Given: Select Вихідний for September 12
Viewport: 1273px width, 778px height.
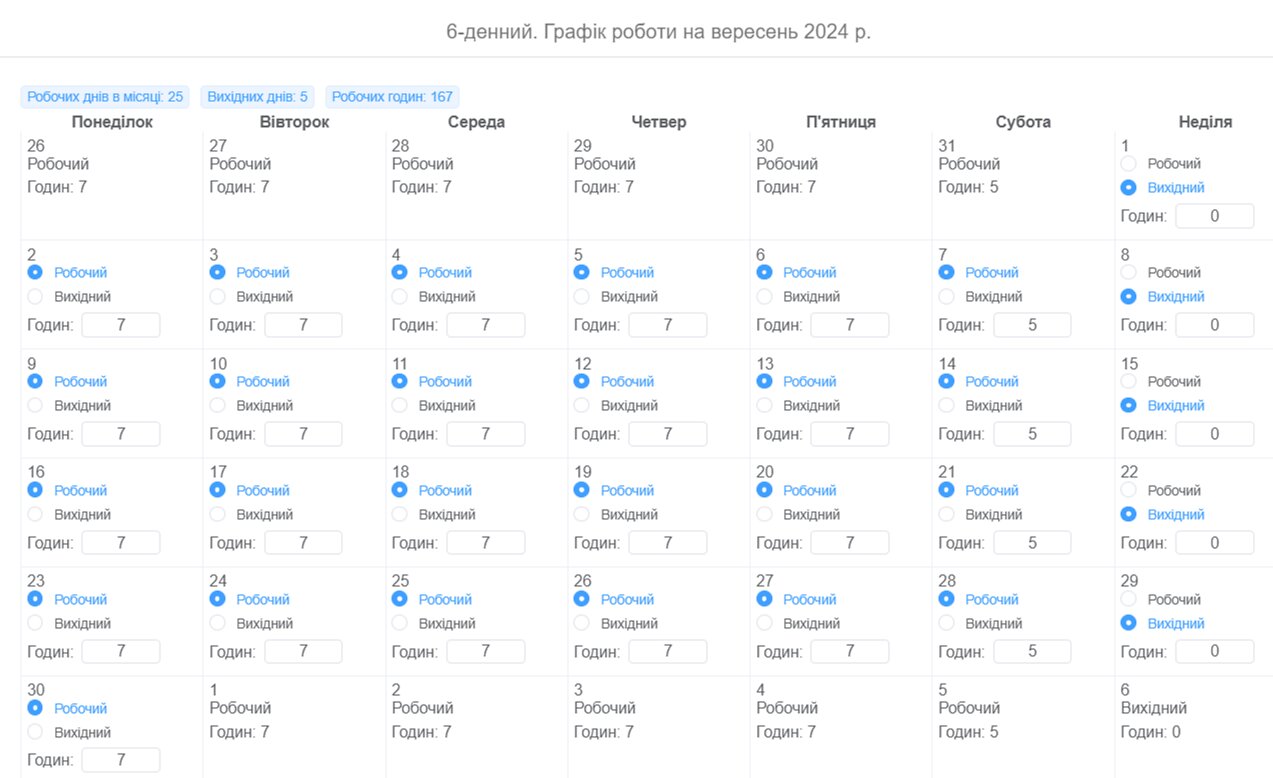Looking at the screenshot, I should coord(582,405).
